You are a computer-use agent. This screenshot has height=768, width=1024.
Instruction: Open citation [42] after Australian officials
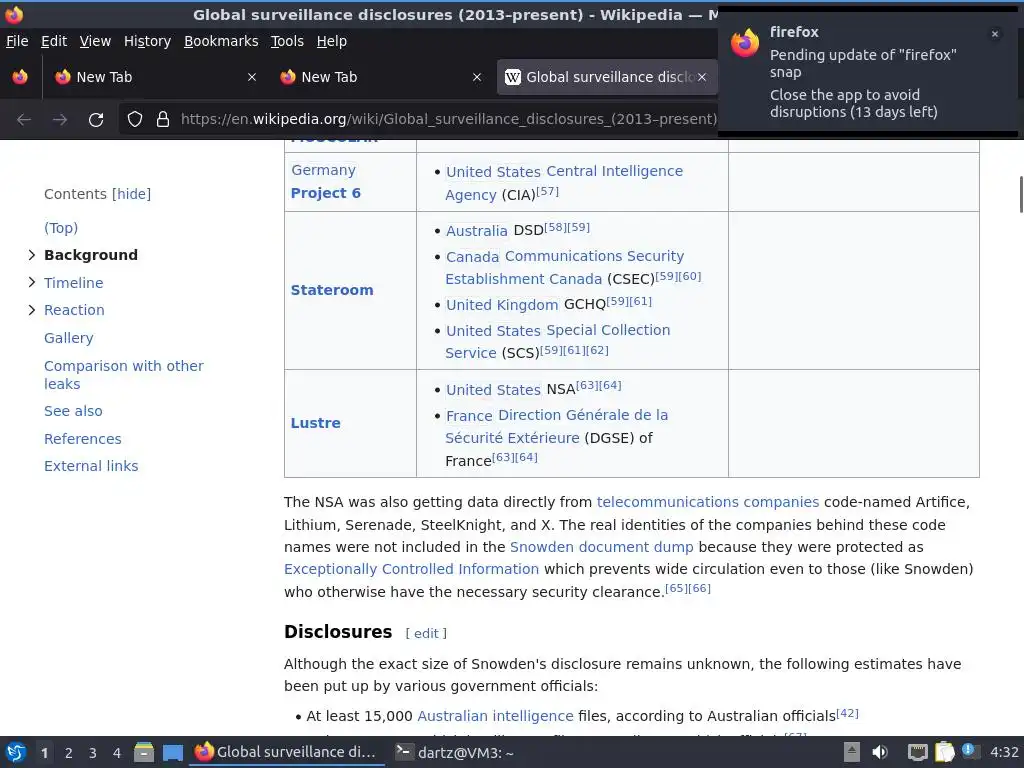click(x=847, y=713)
